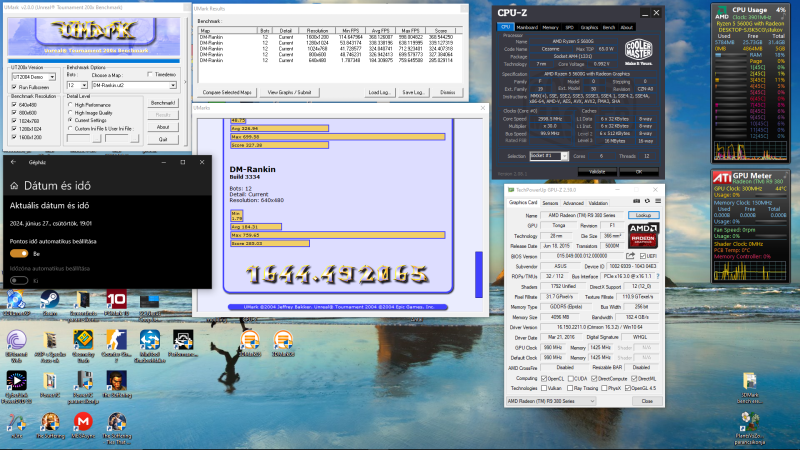The width and height of the screenshot is (800, 450).
Task: Click the Max 759.65 yellow bar
Action: (338, 235)
